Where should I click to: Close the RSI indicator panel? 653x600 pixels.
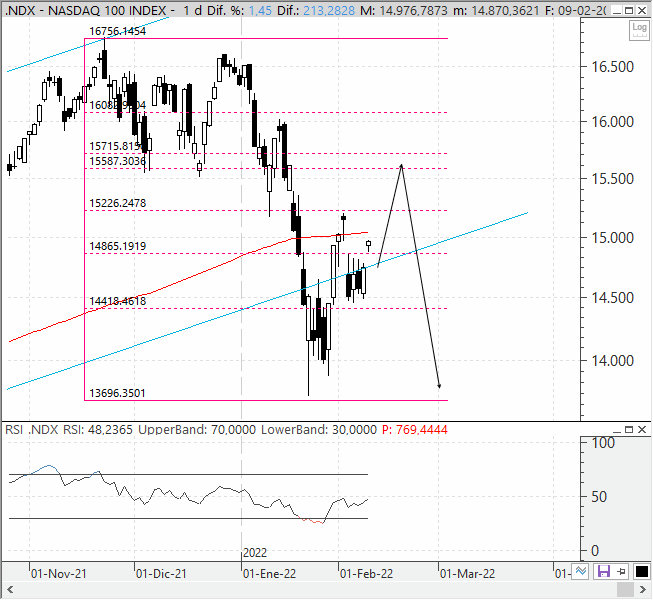(x=642, y=430)
